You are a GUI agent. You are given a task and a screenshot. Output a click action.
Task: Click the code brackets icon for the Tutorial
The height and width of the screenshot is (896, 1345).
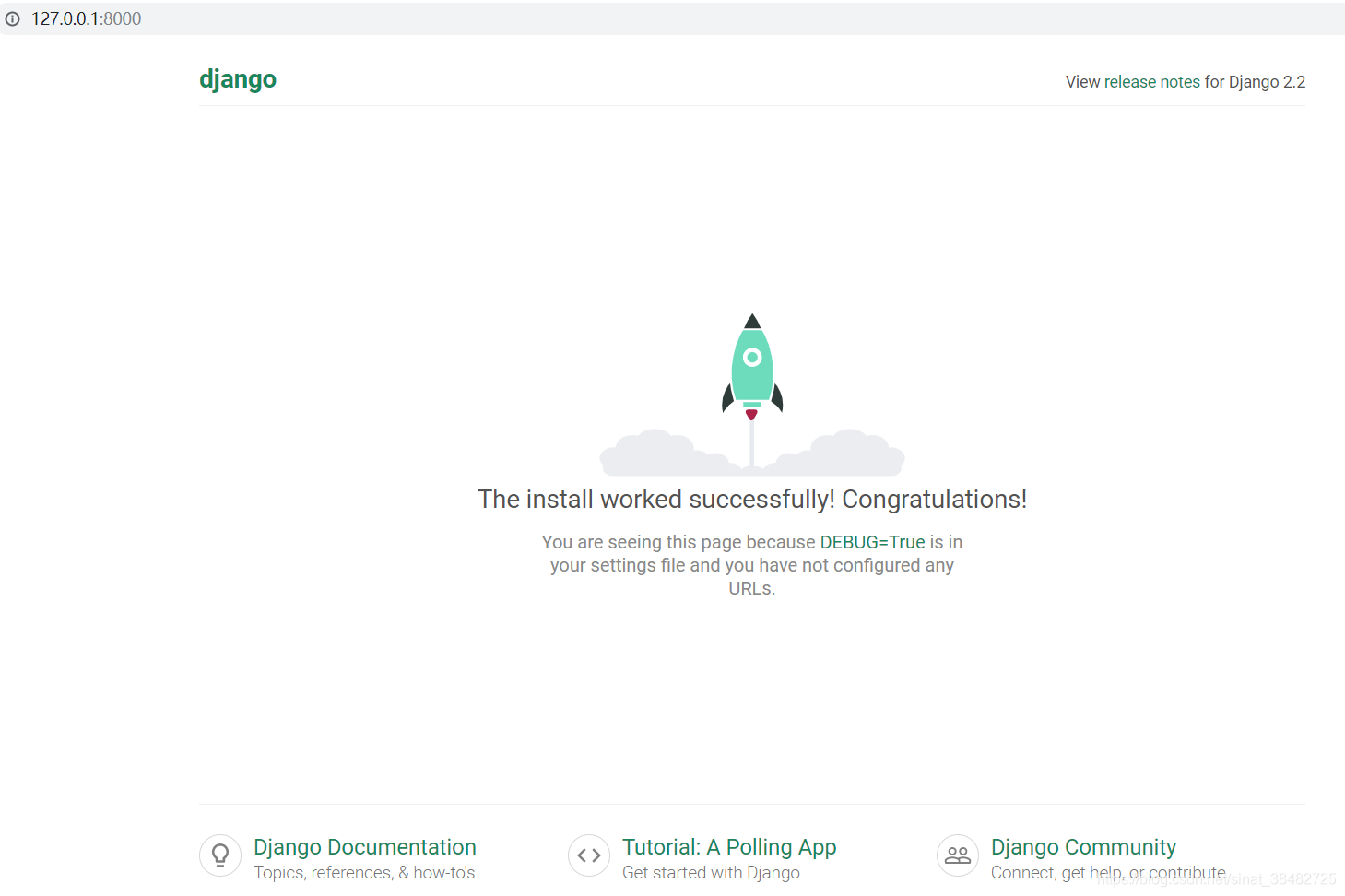click(589, 855)
